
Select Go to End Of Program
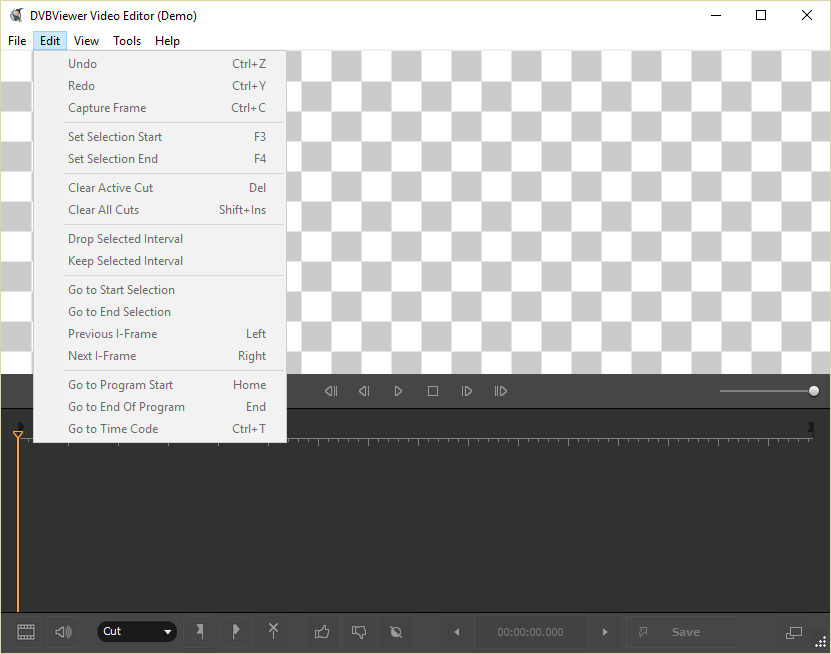click(x=160, y=407)
